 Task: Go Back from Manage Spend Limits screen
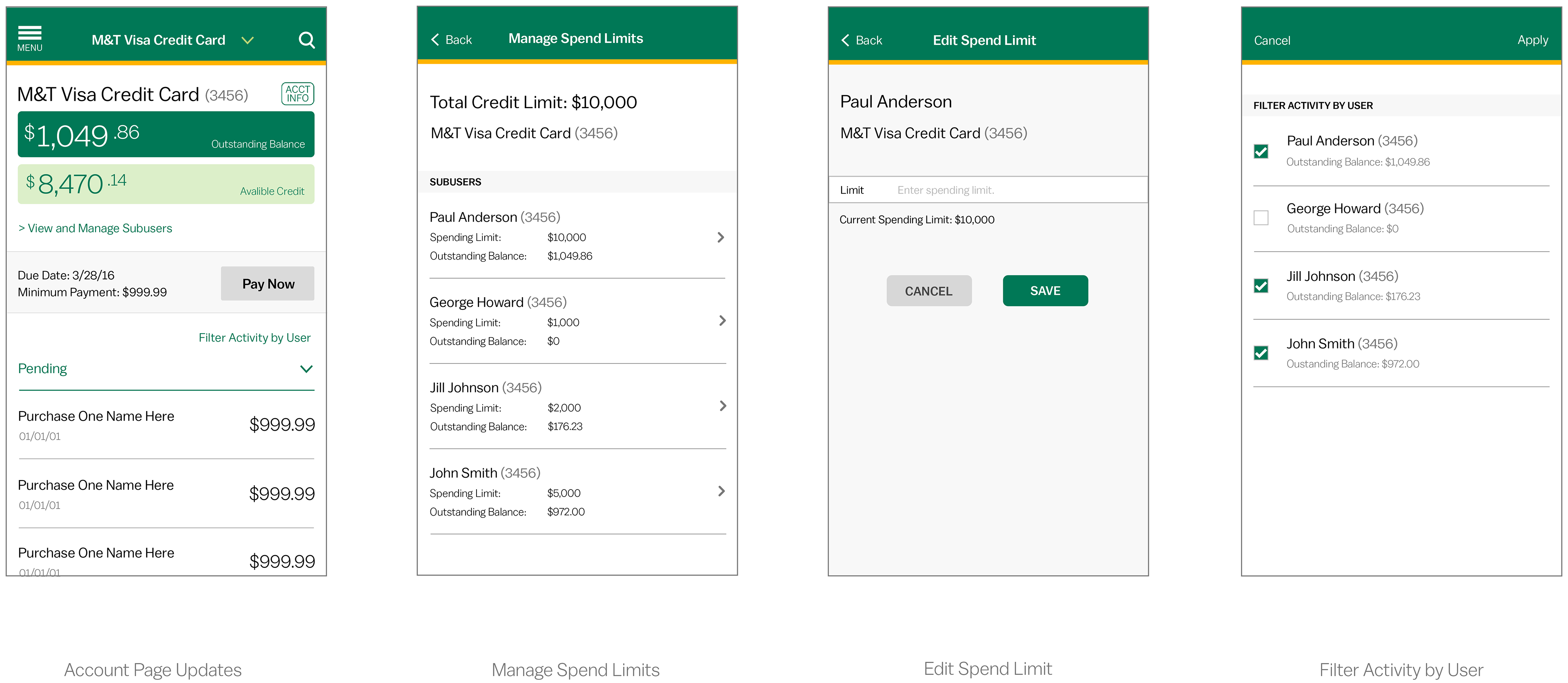[451, 40]
